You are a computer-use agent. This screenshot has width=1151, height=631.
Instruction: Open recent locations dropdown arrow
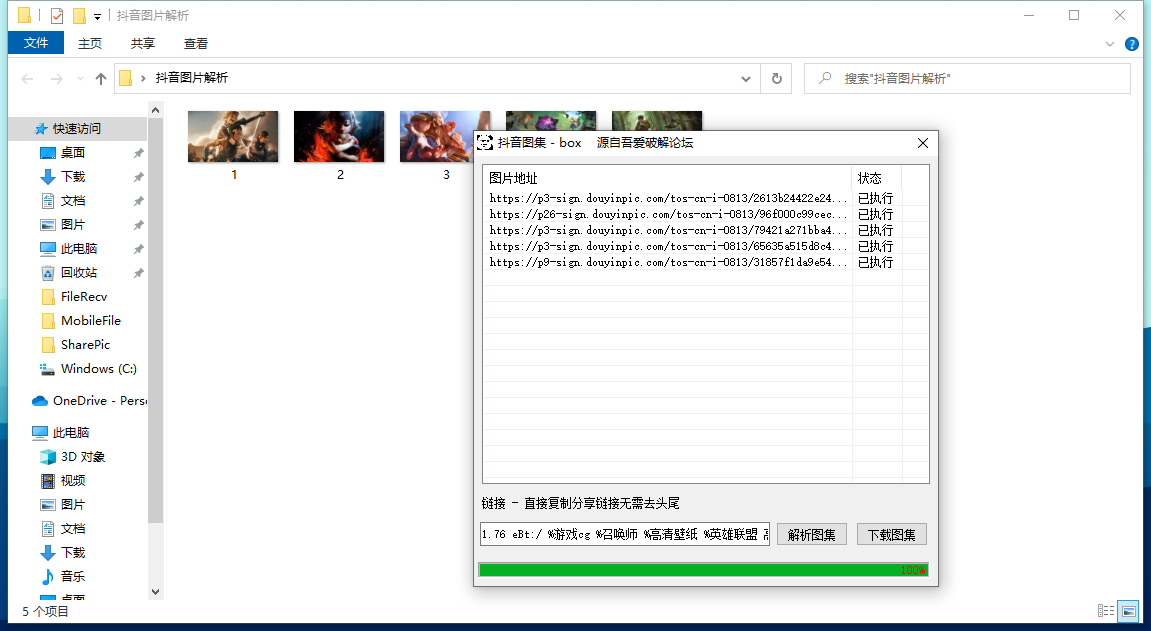pyautogui.click(x=80, y=79)
